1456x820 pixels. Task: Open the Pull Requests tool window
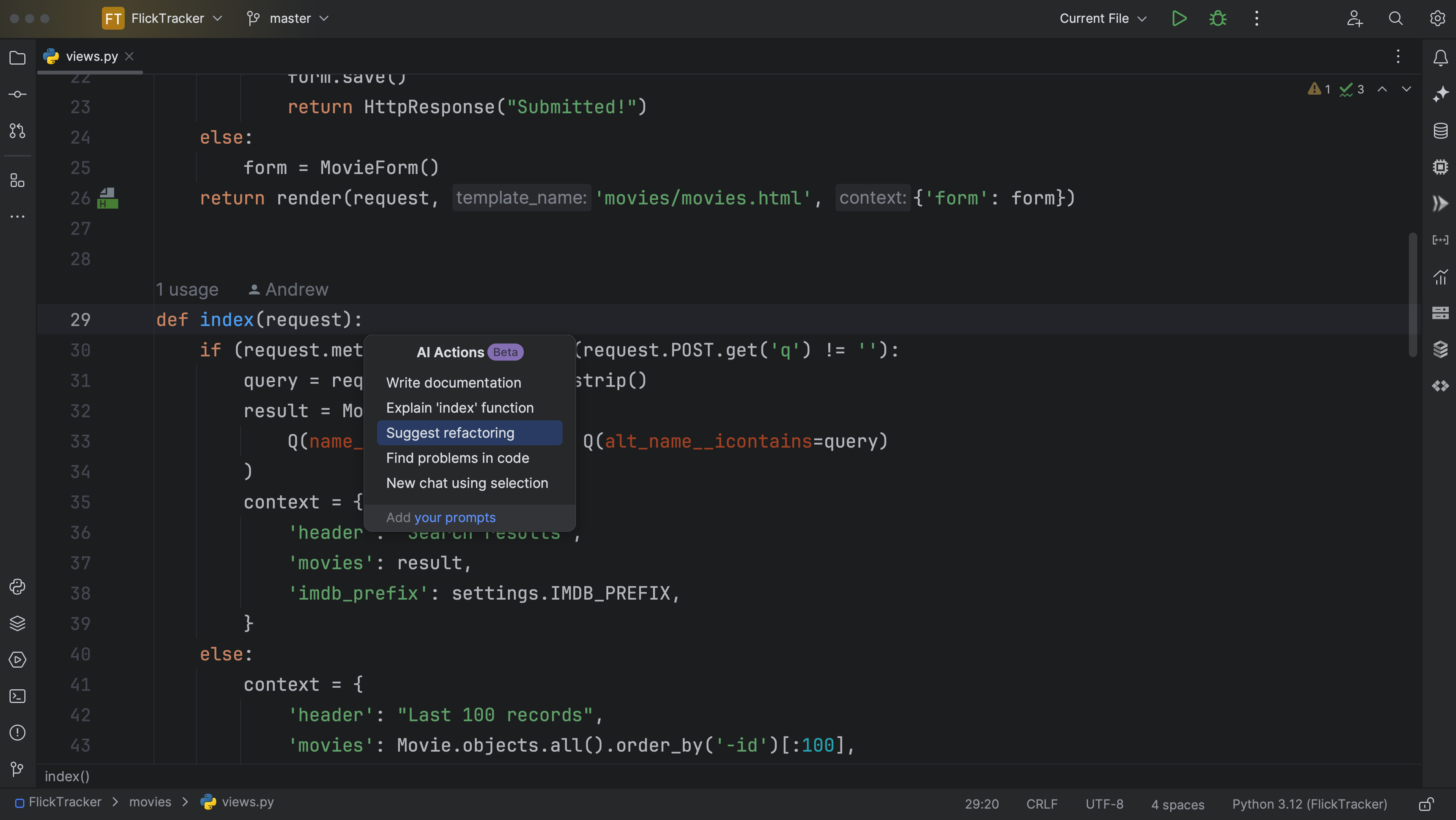pyautogui.click(x=17, y=131)
